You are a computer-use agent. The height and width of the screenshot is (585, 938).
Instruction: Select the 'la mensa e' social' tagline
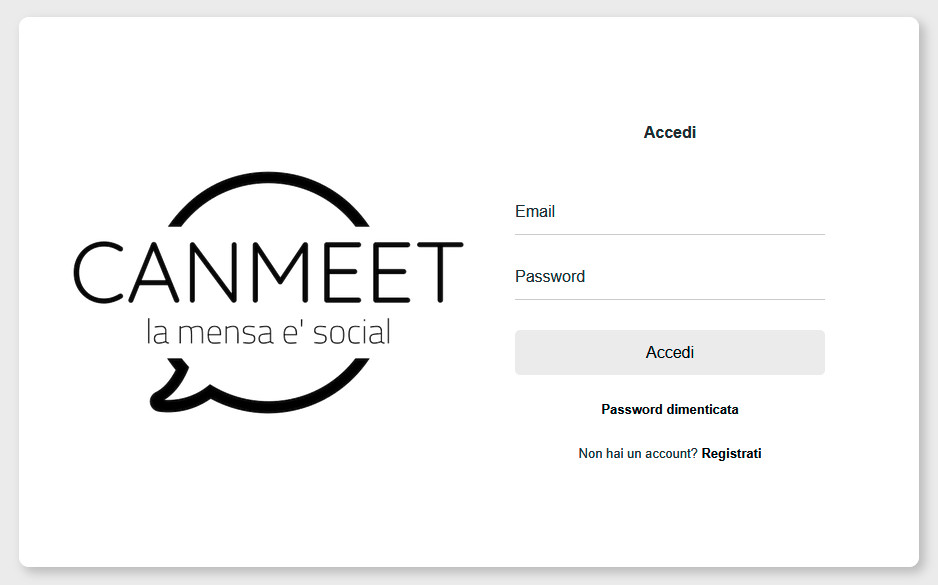(x=268, y=333)
